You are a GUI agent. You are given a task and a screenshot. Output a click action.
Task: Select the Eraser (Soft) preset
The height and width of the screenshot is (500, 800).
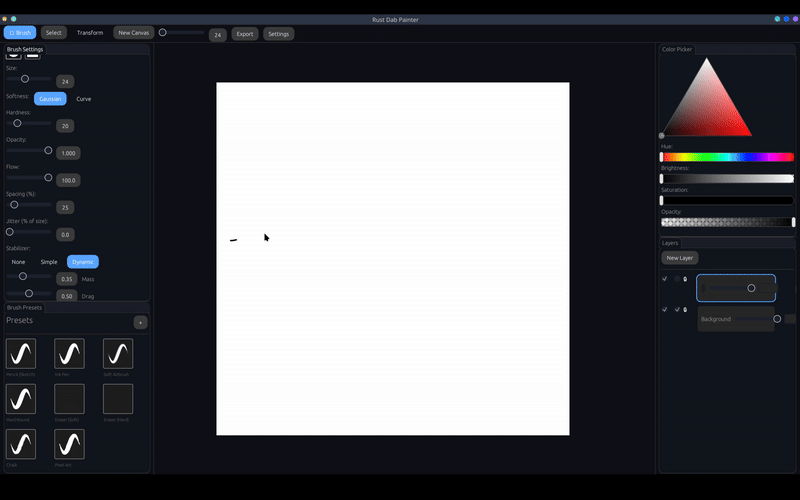click(x=69, y=399)
